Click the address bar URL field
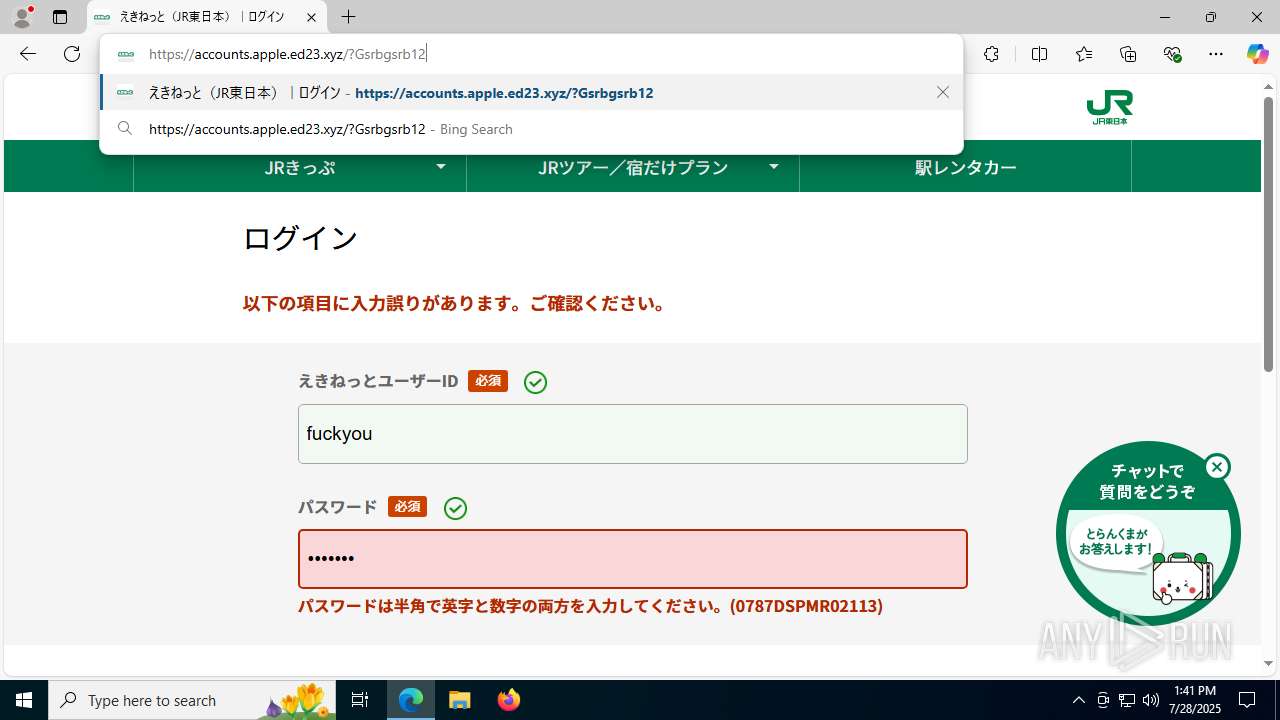Screen dimensions: 1280x720 pos(530,54)
